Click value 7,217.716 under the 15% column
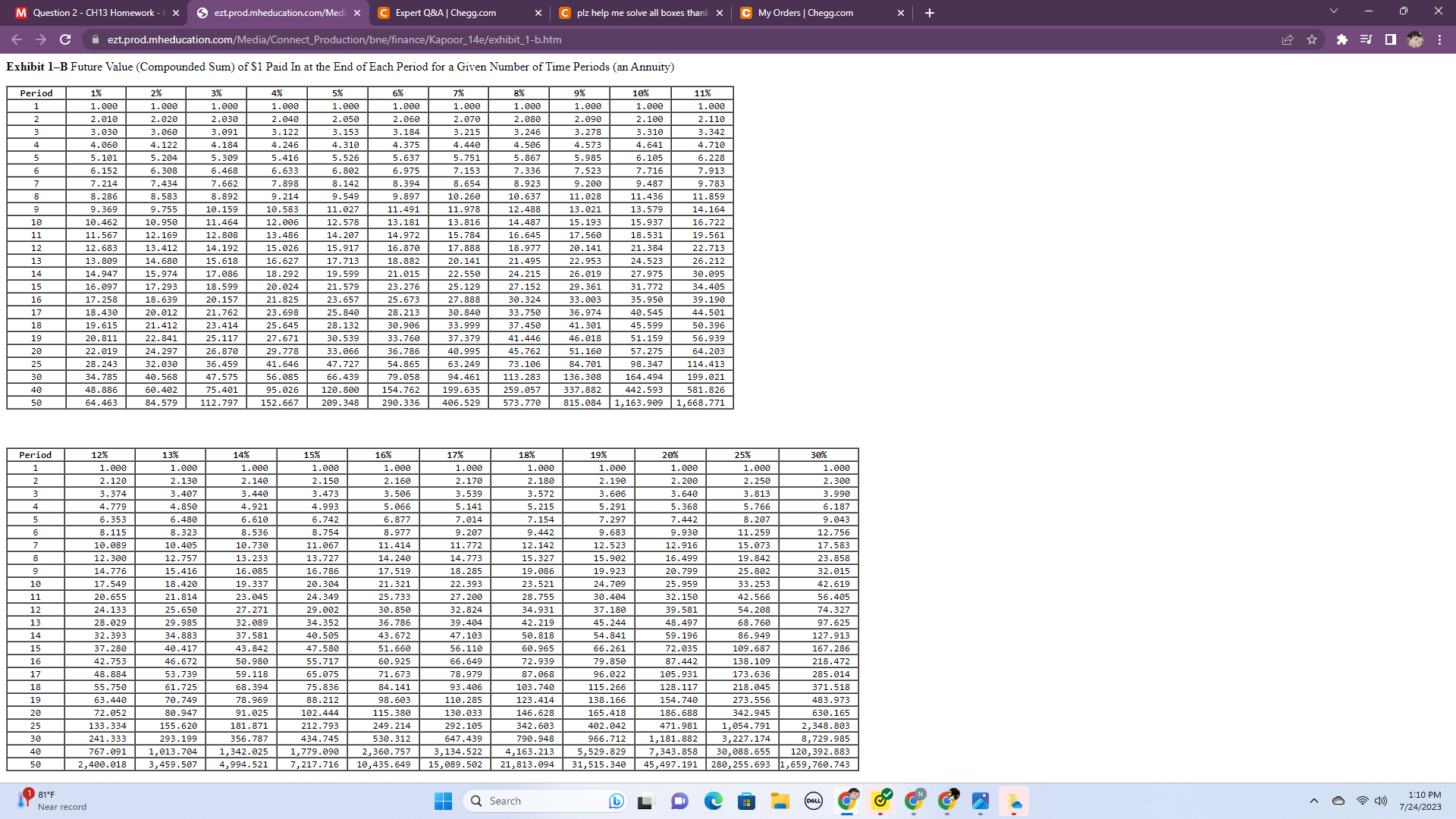The image size is (1456, 819). click(315, 764)
